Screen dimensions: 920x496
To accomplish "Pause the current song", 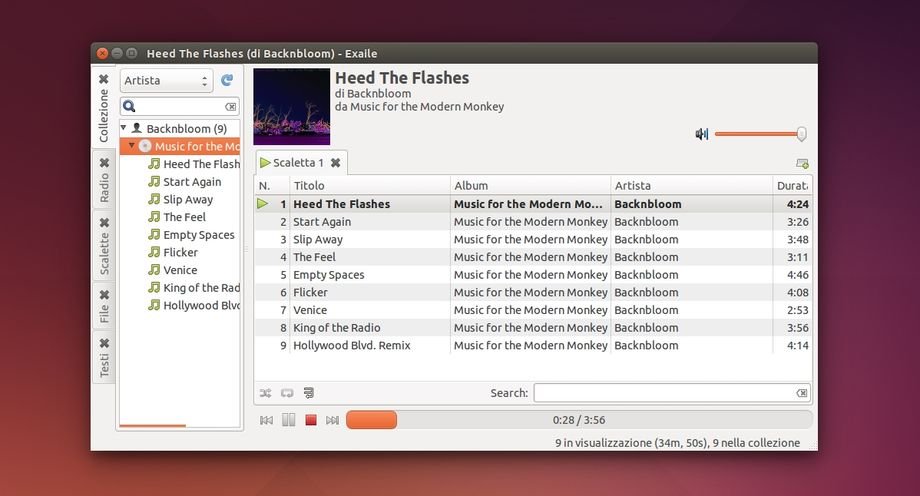I will point(289,420).
